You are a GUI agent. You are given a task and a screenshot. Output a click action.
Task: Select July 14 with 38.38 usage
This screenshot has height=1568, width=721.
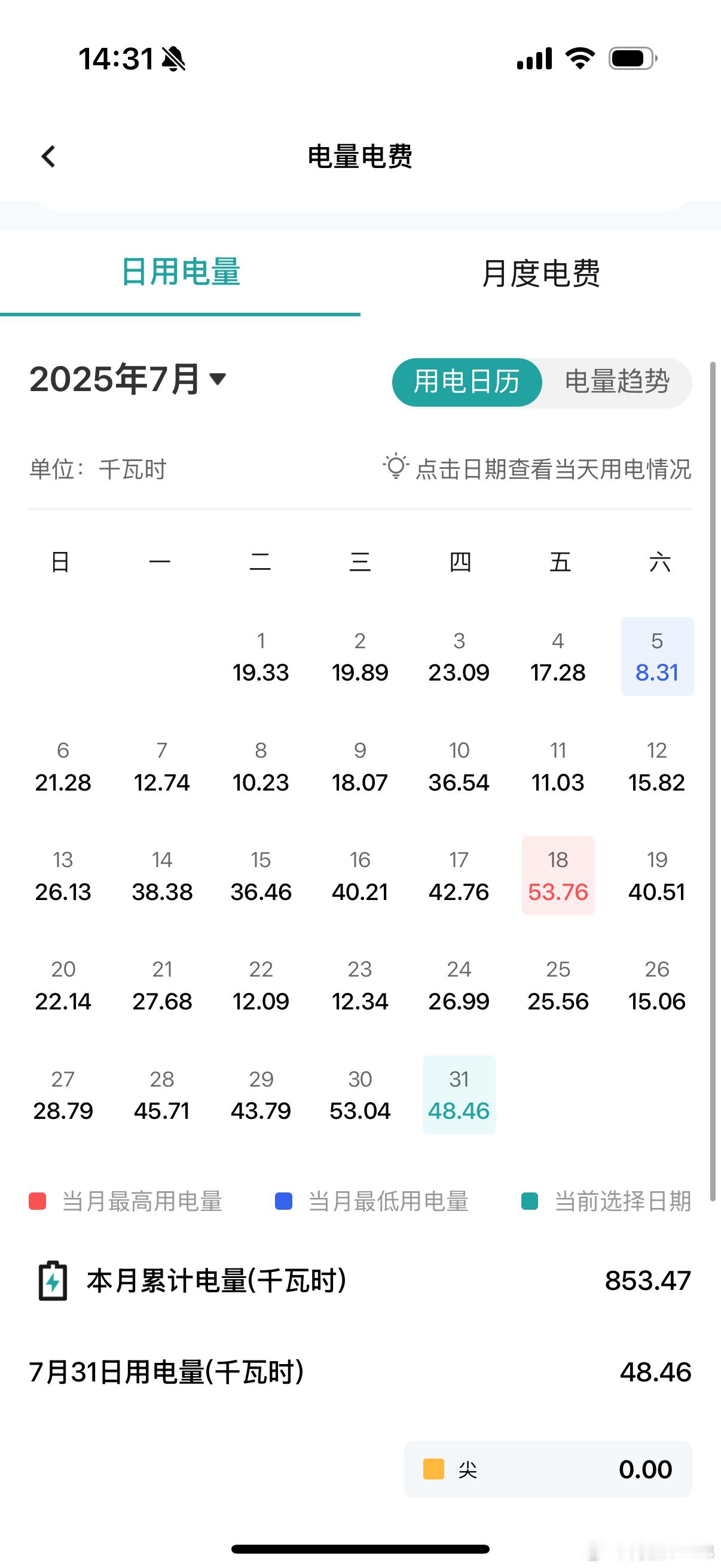[162, 876]
